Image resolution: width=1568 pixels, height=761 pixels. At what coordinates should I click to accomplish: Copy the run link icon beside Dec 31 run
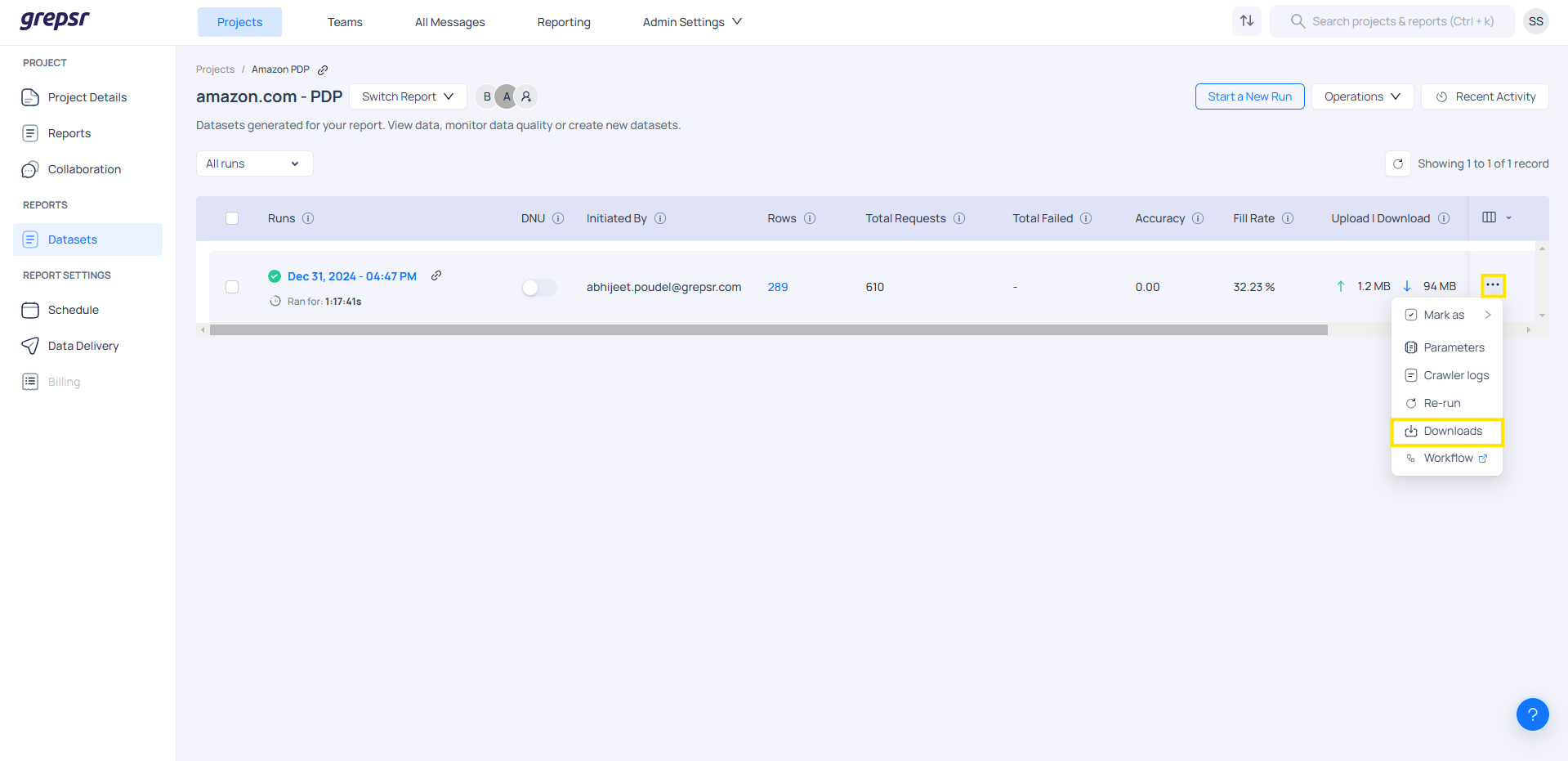(436, 275)
